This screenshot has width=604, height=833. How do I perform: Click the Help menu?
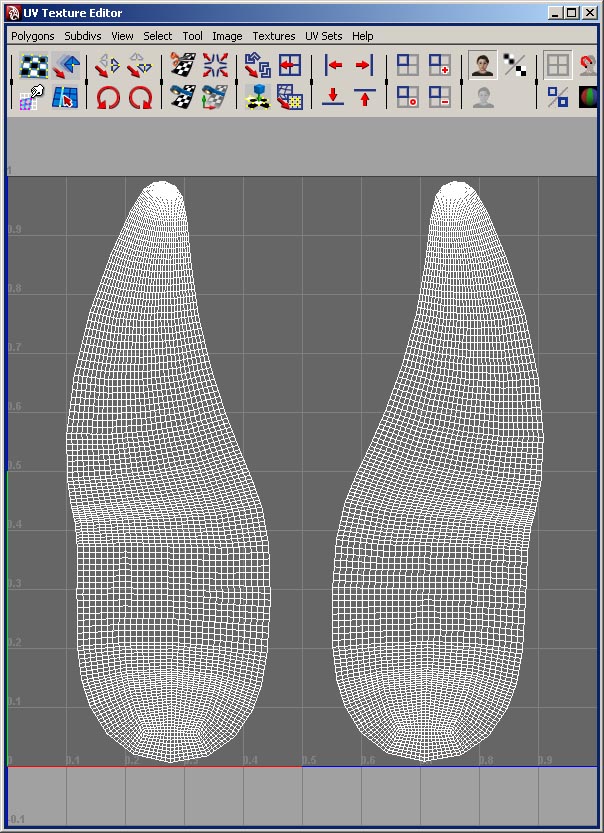[x=362, y=36]
